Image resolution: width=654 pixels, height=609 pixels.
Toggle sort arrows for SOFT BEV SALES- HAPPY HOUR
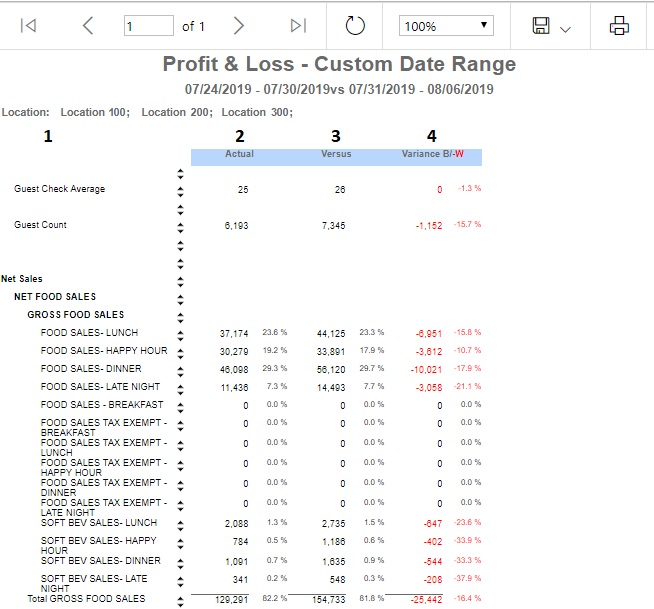pyautogui.click(x=180, y=544)
